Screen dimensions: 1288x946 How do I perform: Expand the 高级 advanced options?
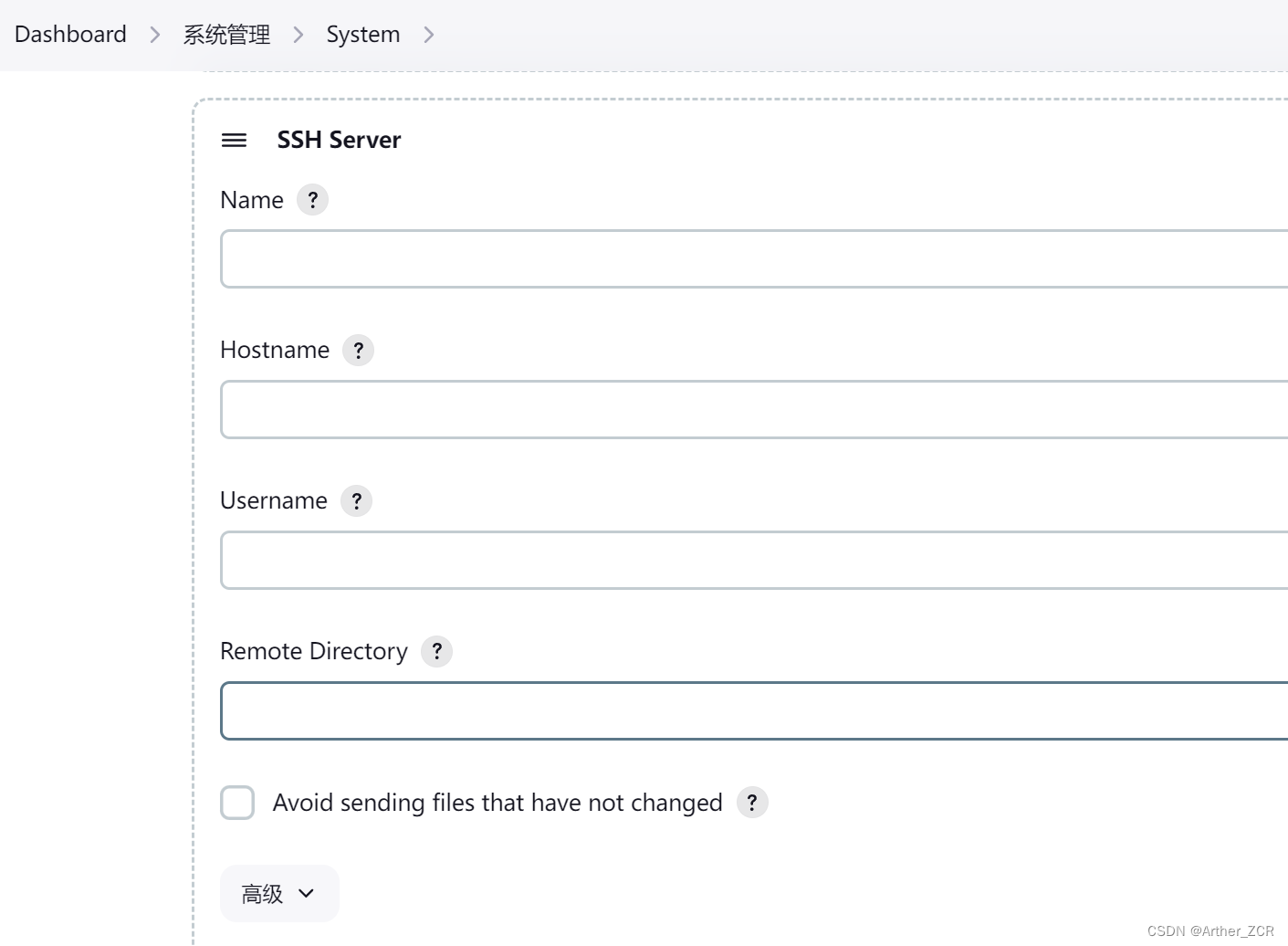tap(279, 894)
